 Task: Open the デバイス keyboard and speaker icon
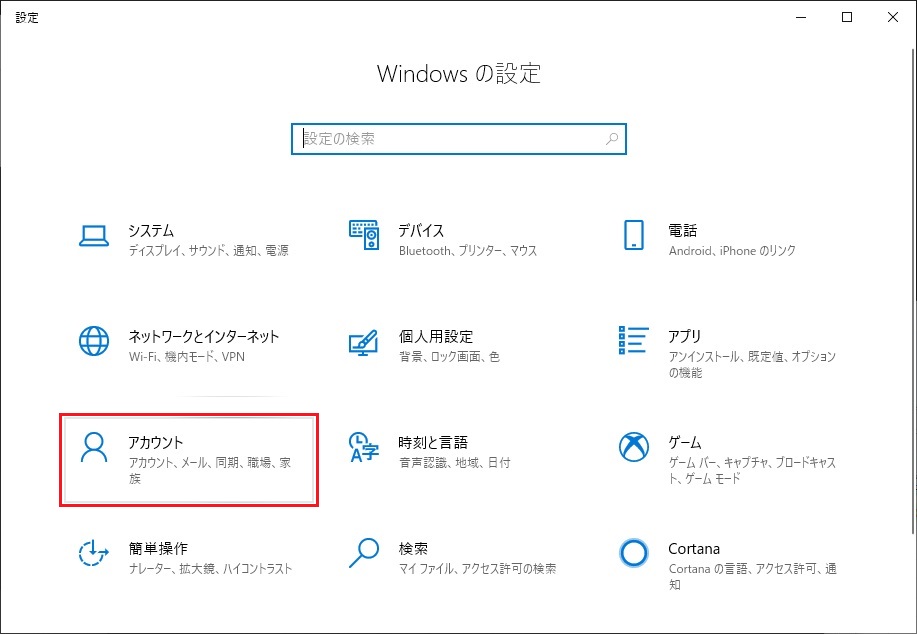point(364,235)
